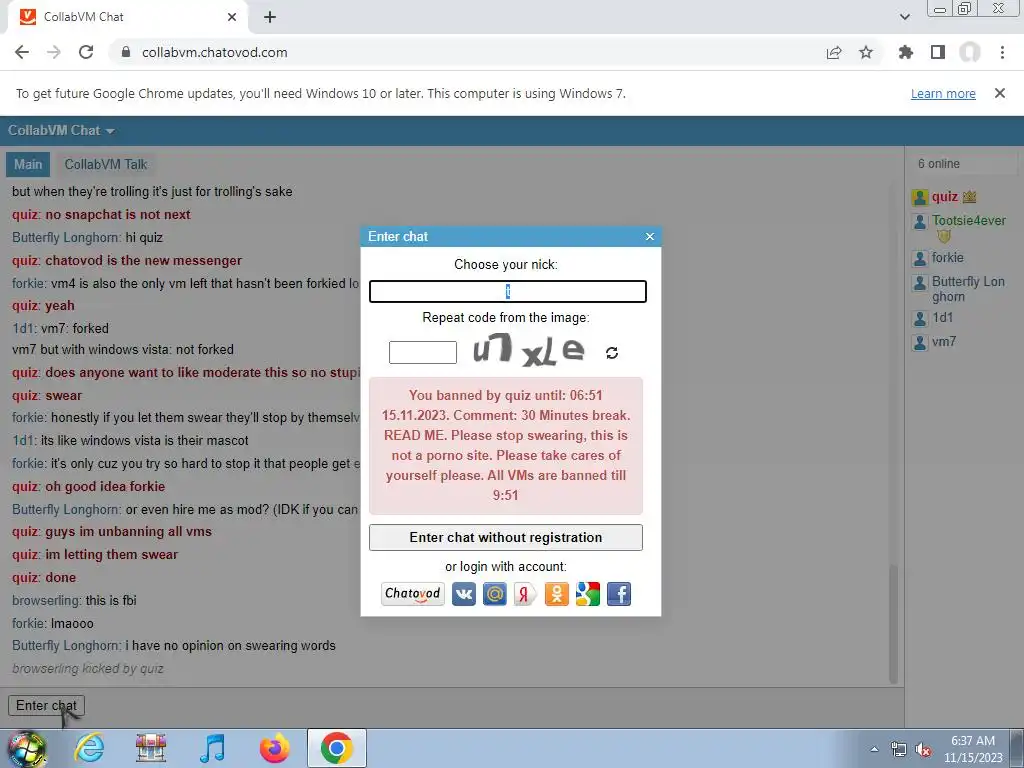Reload the page
Viewport: 1024px width, 768px height.
pos(86,52)
